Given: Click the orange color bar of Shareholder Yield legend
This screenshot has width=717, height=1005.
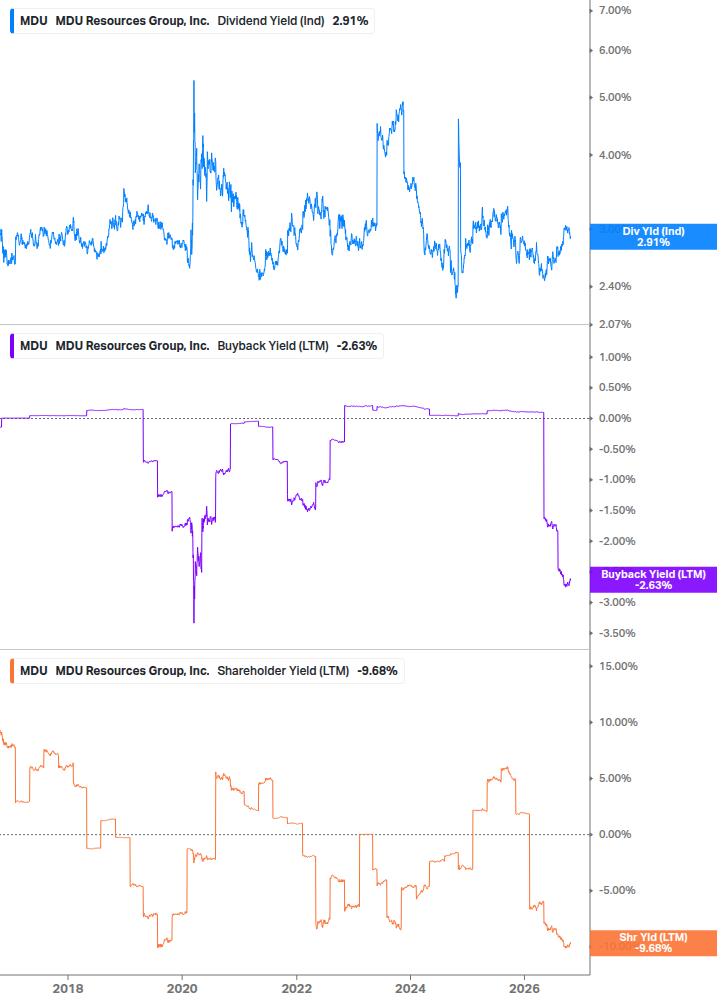Looking at the screenshot, I should [12, 671].
